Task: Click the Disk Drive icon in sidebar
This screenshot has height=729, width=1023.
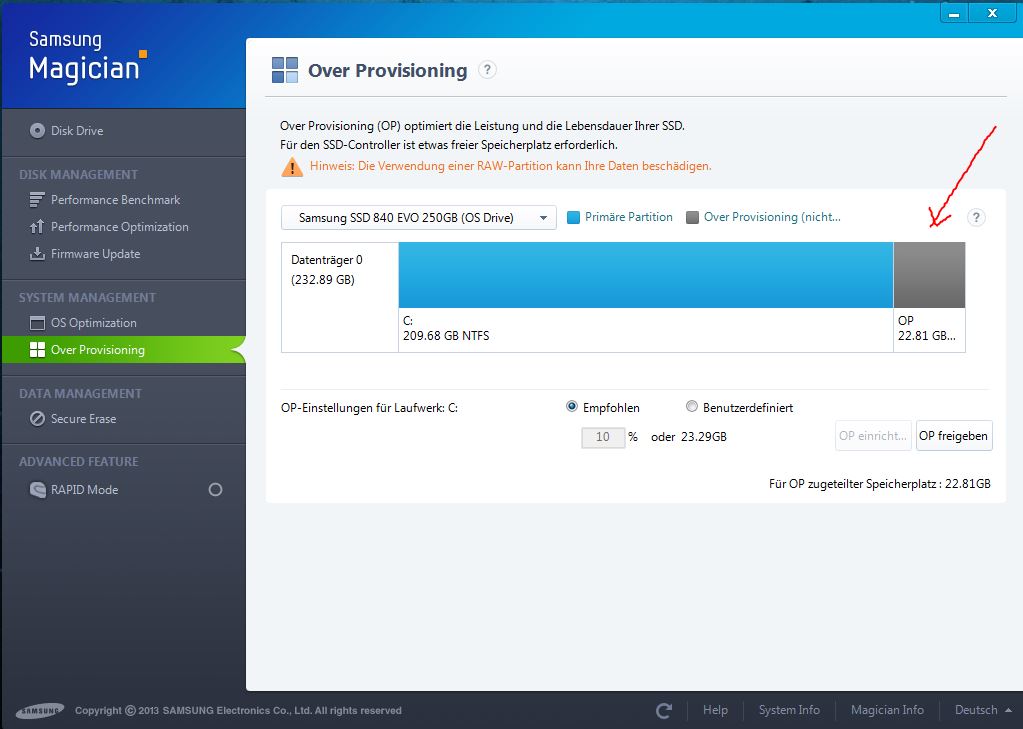Action: (37, 130)
